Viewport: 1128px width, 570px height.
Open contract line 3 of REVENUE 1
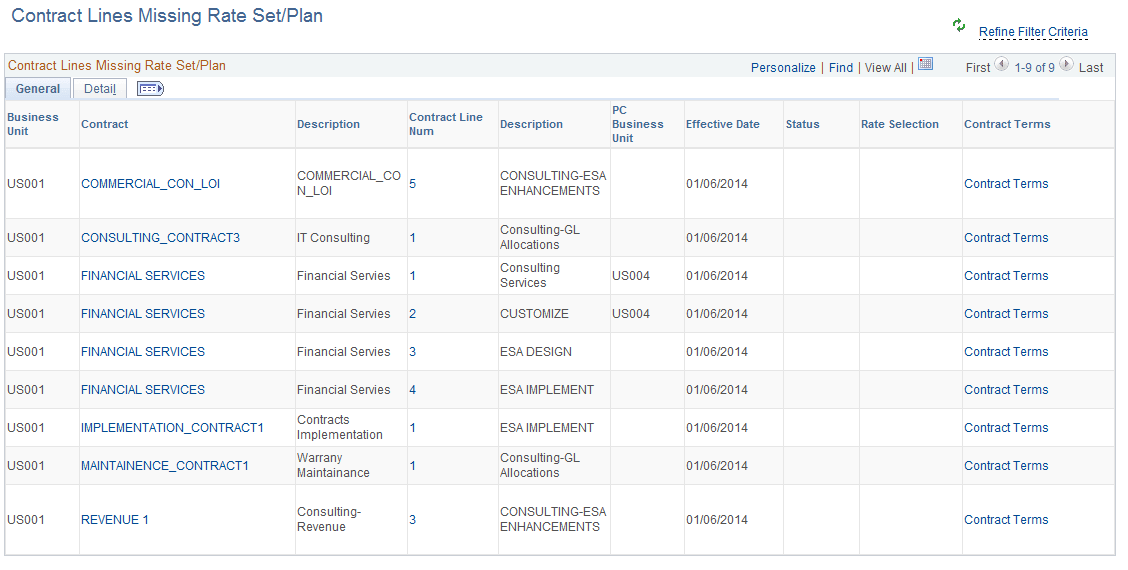pos(413,520)
